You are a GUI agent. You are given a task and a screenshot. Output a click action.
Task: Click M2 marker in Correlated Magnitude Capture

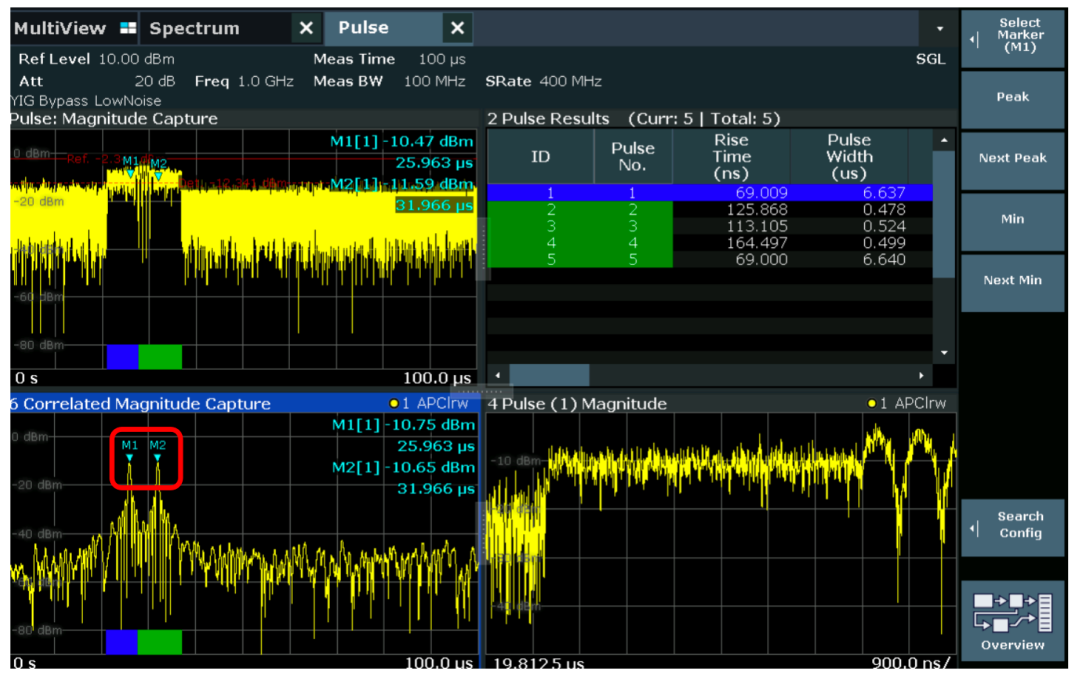pyautogui.click(x=157, y=456)
